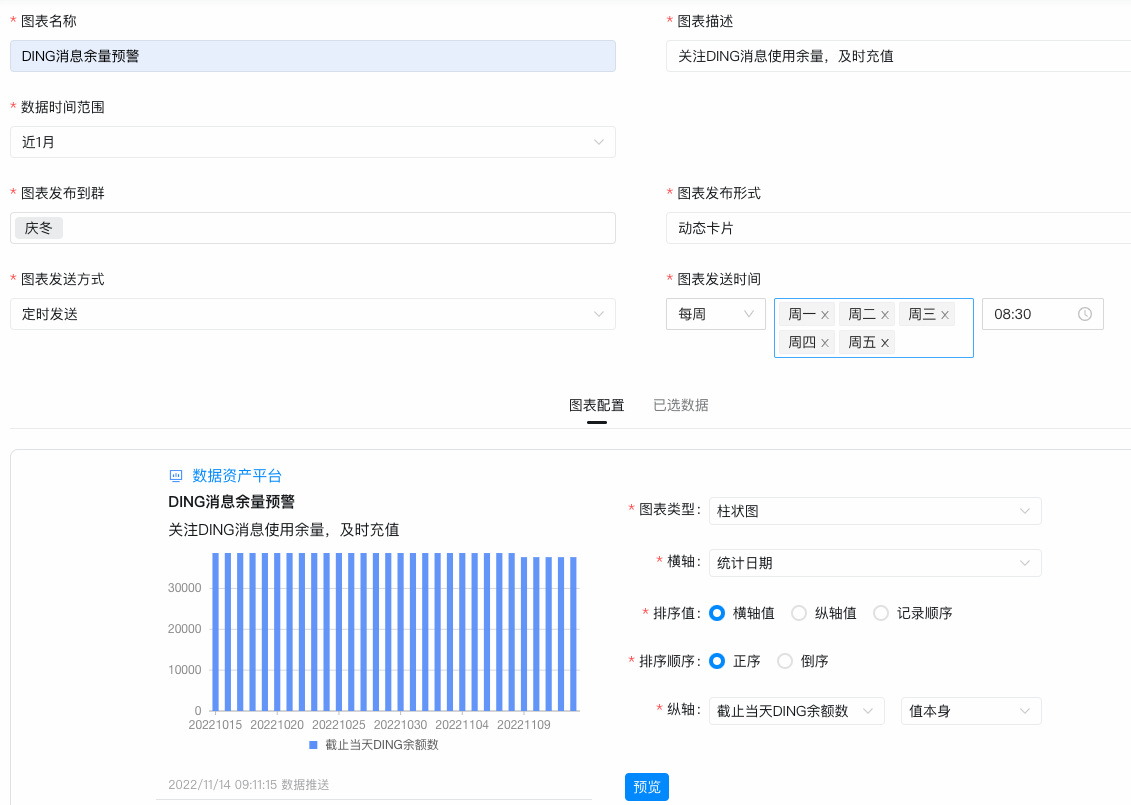Image resolution: width=1131 pixels, height=805 pixels.
Task: Open the 图表发布形式 dropdown showing 动态卡片
Action: tap(898, 229)
